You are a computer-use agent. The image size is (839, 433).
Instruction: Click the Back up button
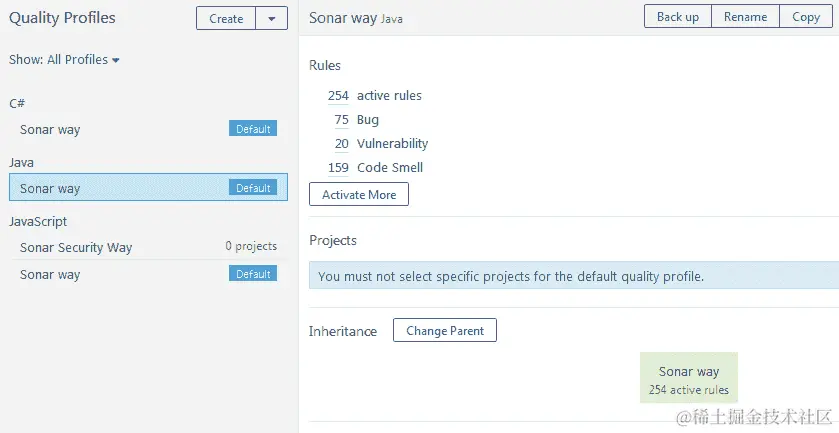coord(677,17)
